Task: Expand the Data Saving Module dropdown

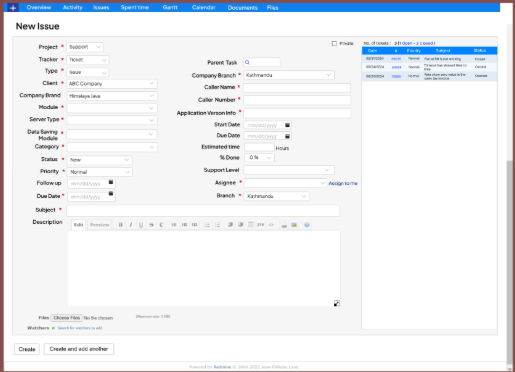Action: click(x=112, y=134)
